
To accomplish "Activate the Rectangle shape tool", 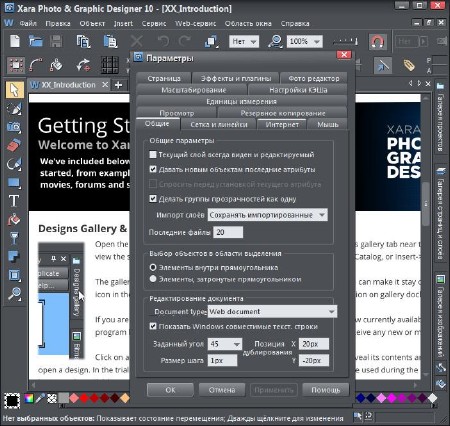I will click(14, 183).
